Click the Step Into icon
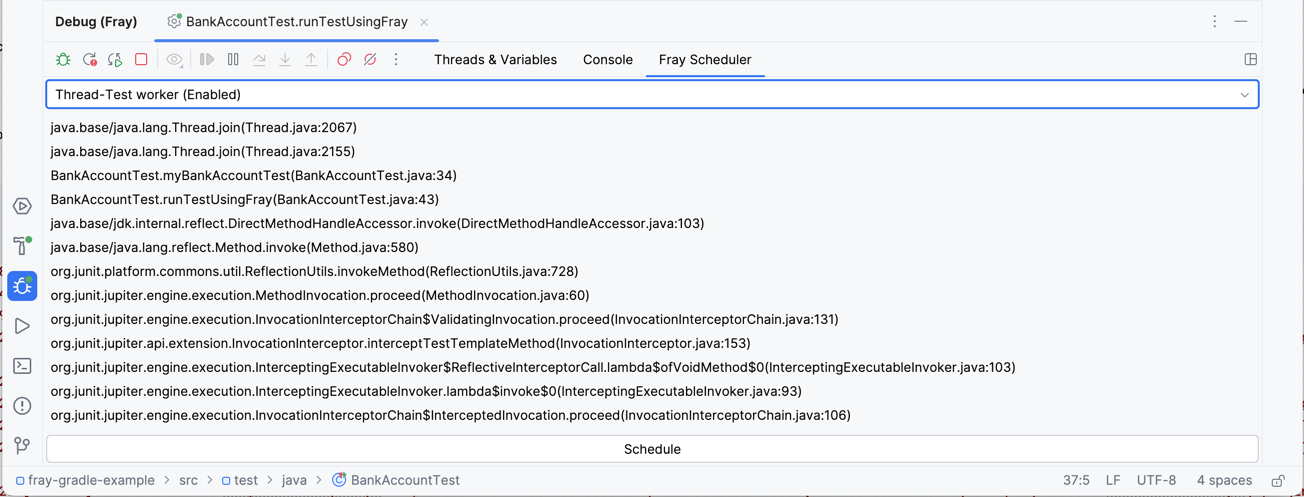The image size is (1304, 497). (x=285, y=60)
